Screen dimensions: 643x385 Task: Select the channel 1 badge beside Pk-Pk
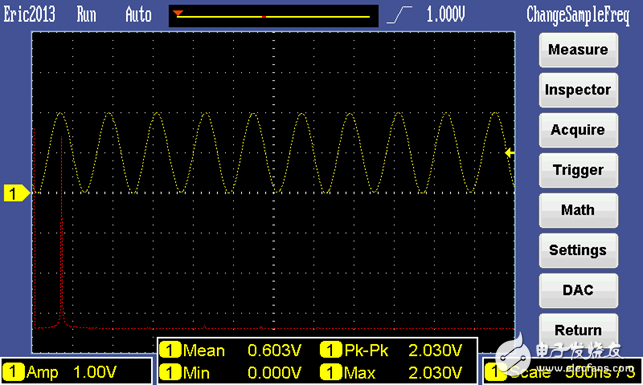331,350
